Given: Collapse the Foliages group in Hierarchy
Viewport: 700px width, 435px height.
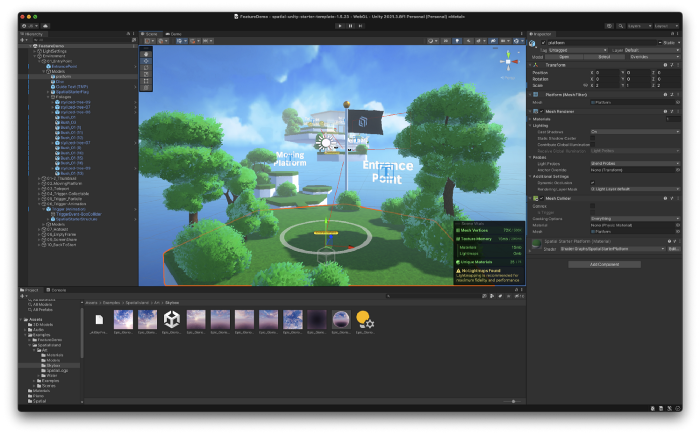Looking at the screenshot, I should click(x=48, y=97).
